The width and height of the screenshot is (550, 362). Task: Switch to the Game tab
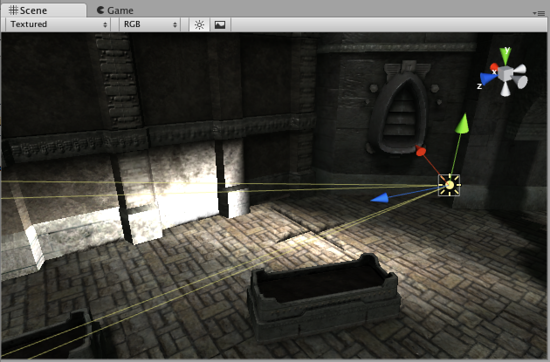click(x=115, y=10)
